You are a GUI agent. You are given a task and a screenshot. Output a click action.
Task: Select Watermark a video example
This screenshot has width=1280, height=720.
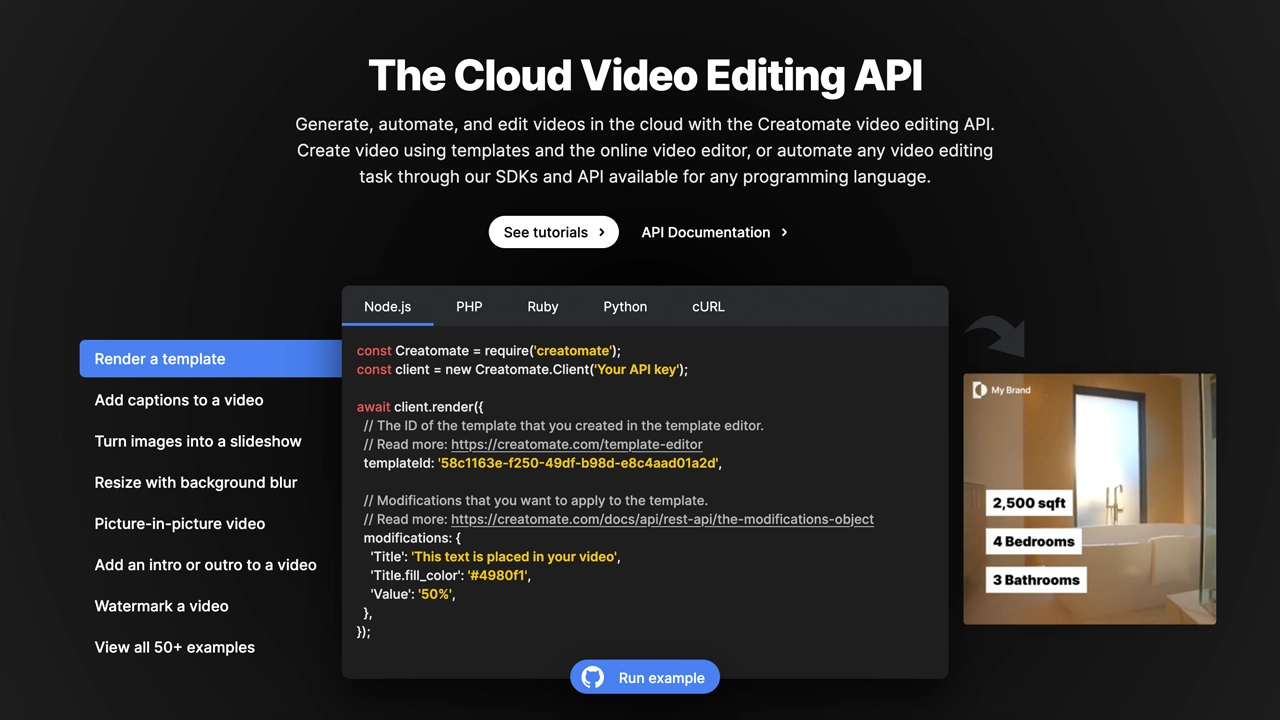tap(161, 606)
